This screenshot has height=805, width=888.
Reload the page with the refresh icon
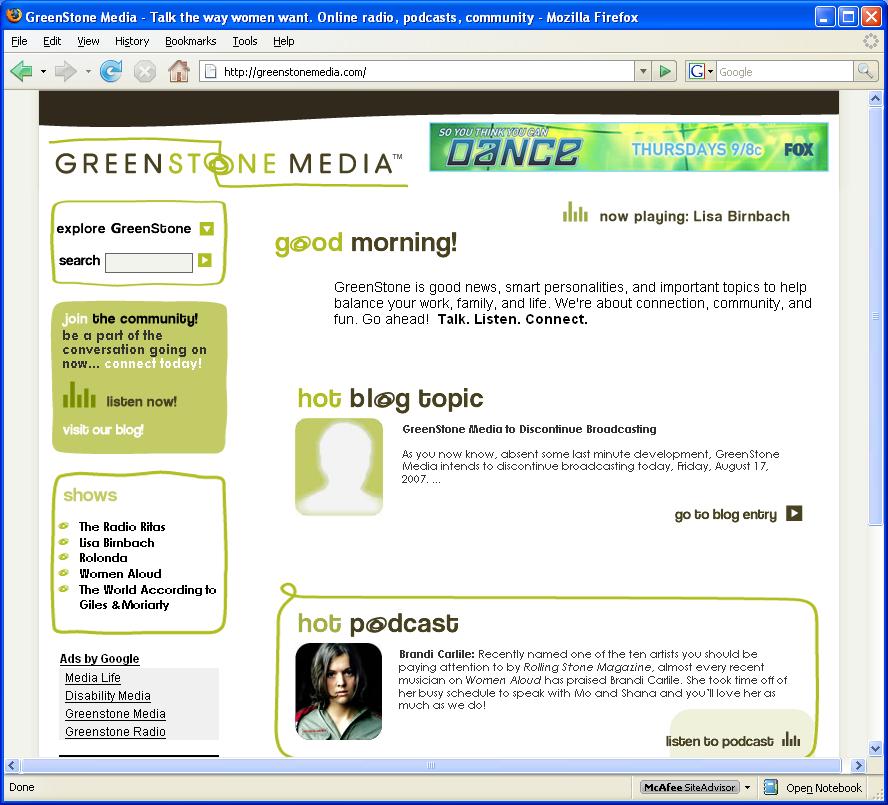coord(111,71)
